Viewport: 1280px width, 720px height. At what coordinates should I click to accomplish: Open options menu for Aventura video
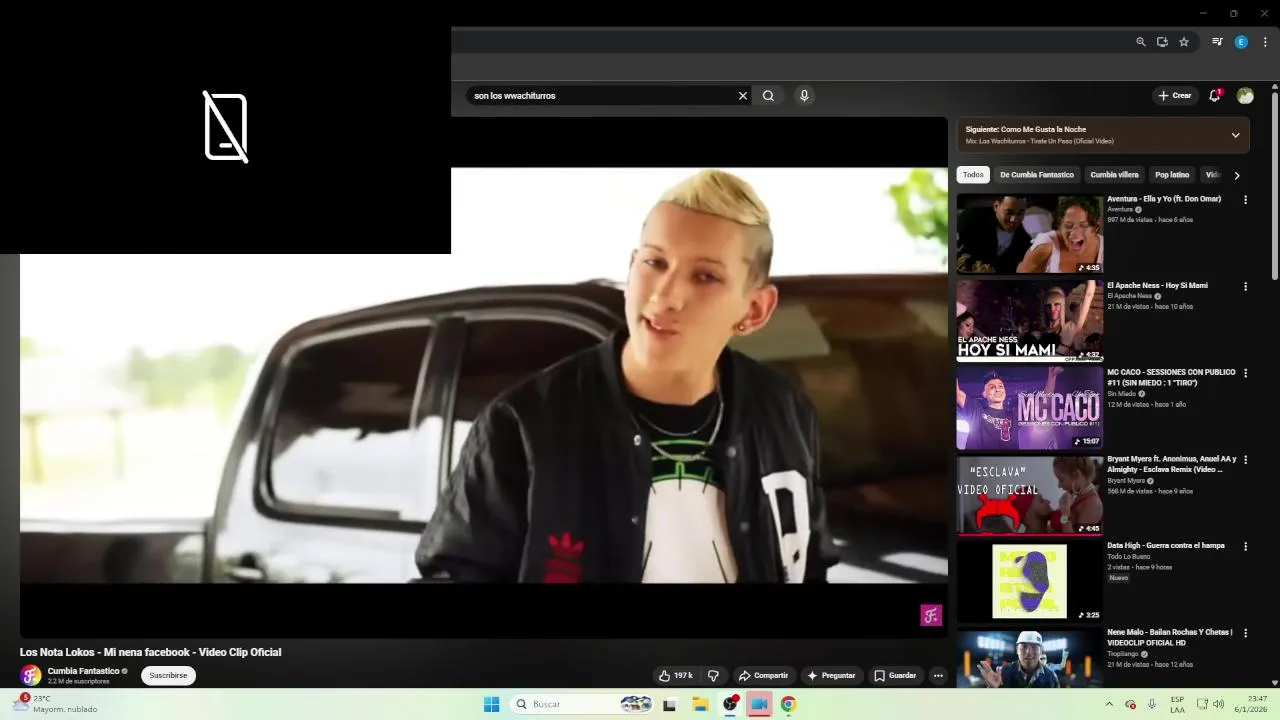[1245, 200]
